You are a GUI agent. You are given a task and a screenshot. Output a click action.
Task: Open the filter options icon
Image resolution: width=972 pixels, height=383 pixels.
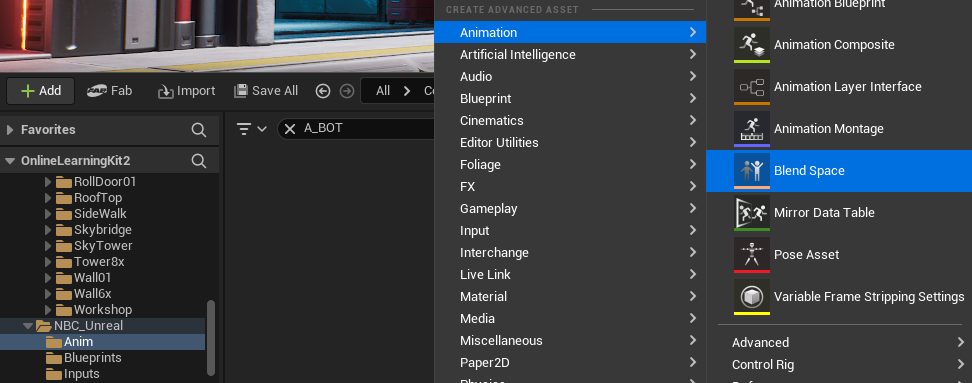click(251, 129)
